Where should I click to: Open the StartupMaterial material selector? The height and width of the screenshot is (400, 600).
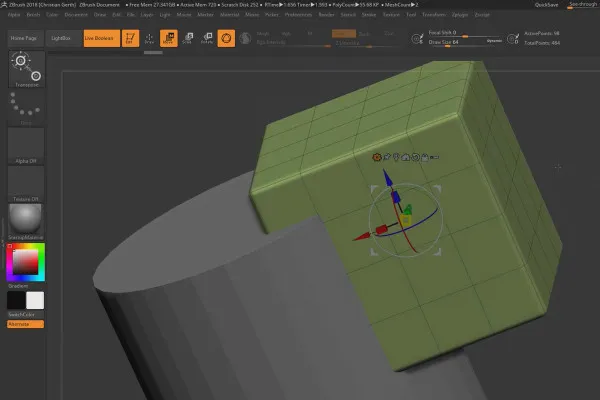[x=26, y=222]
